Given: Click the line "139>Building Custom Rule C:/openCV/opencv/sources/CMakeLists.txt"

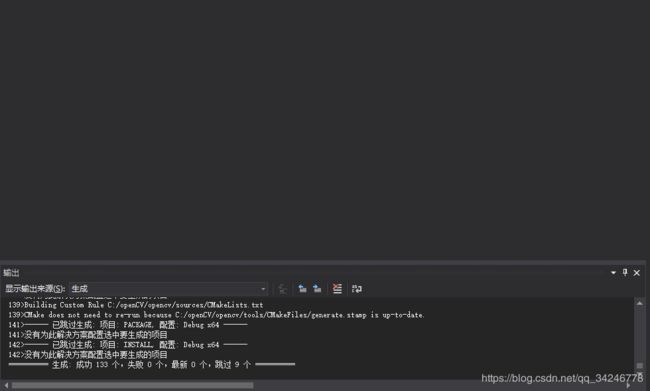Looking at the screenshot, I should point(136,305).
